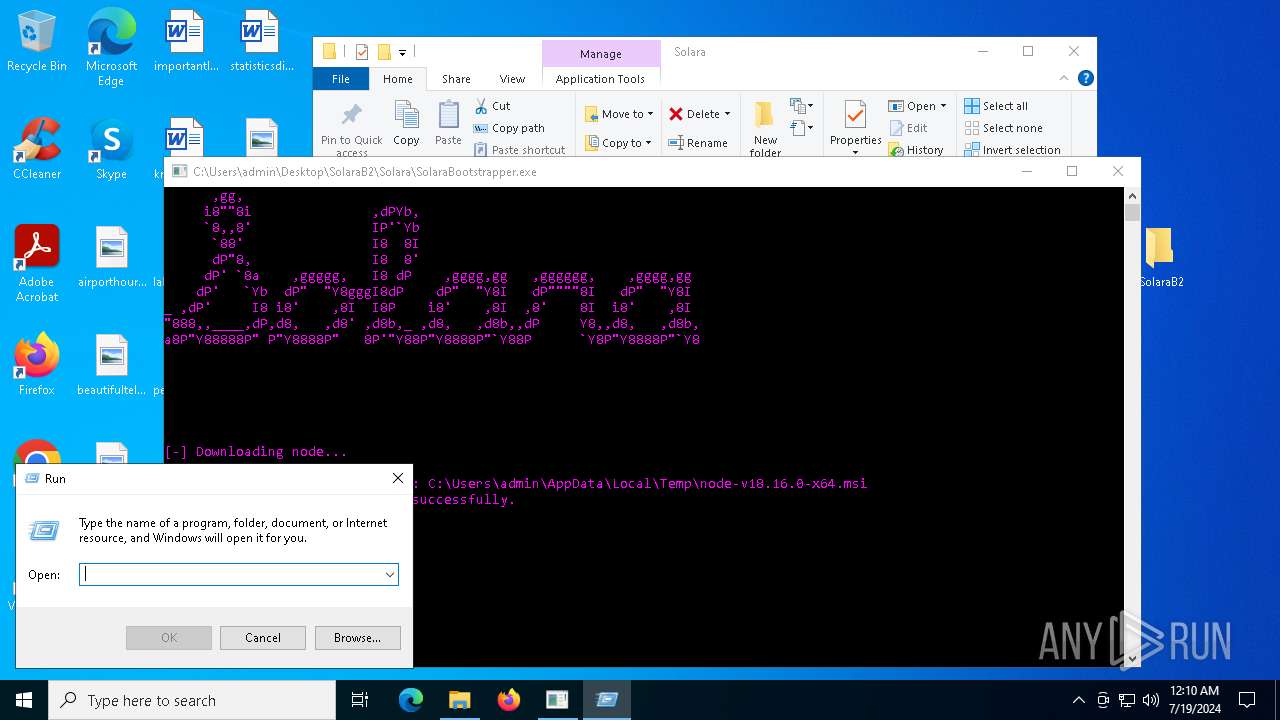Click Rename in Explorer ribbon
Image resolution: width=1280 pixels, height=720 pixels.
coord(698,143)
